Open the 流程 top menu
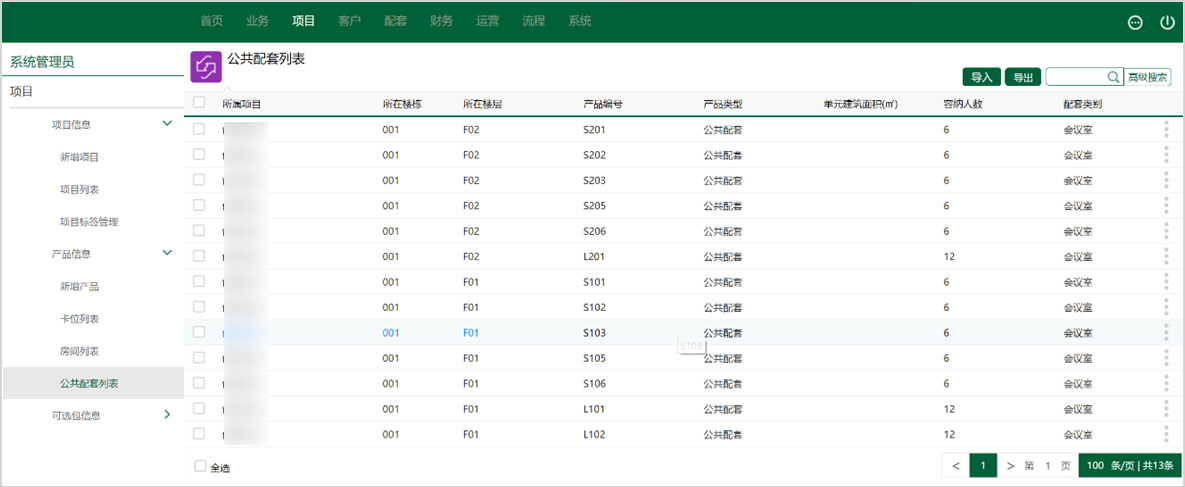 pyautogui.click(x=534, y=21)
